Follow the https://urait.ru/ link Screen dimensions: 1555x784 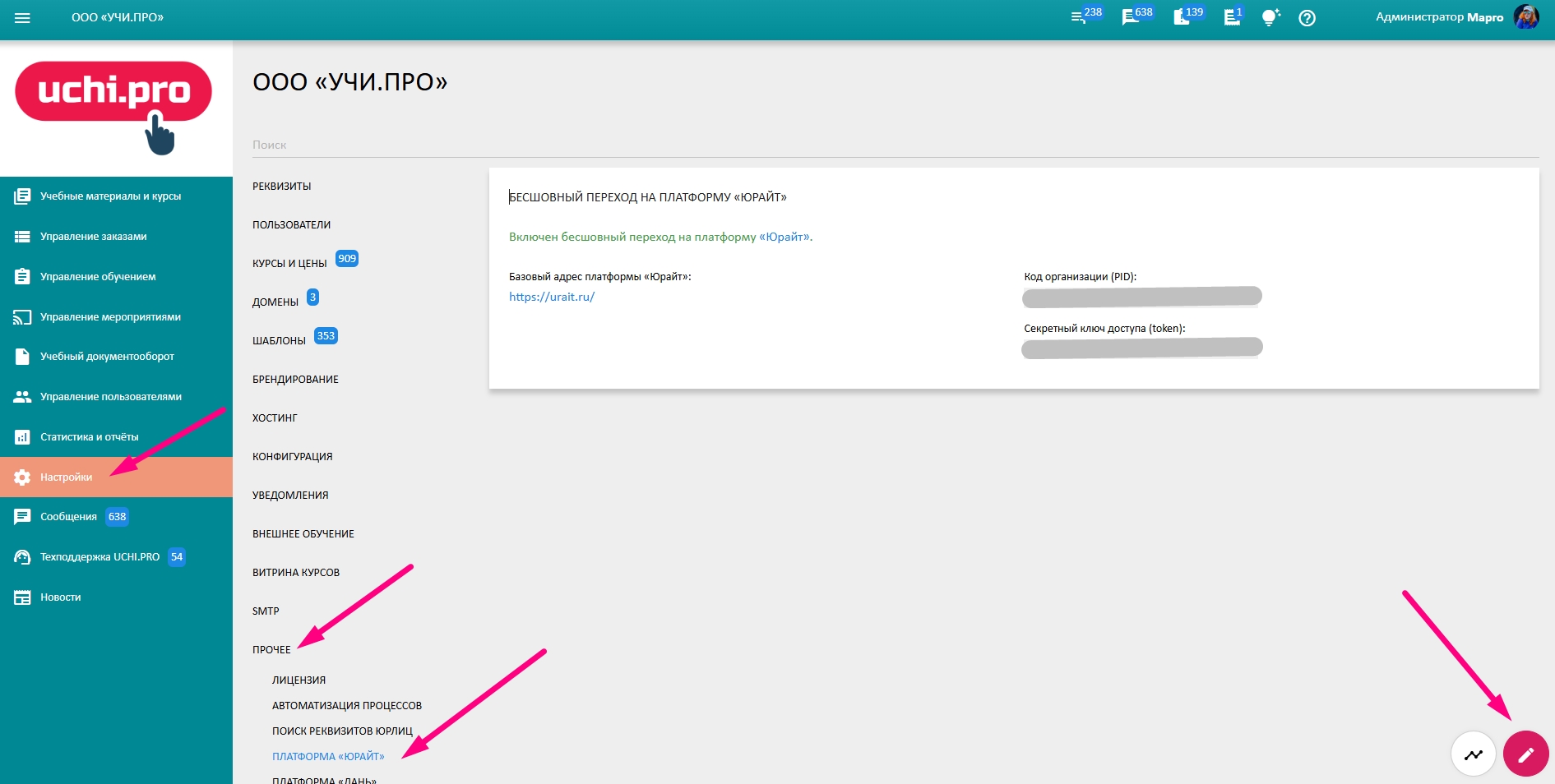click(552, 297)
